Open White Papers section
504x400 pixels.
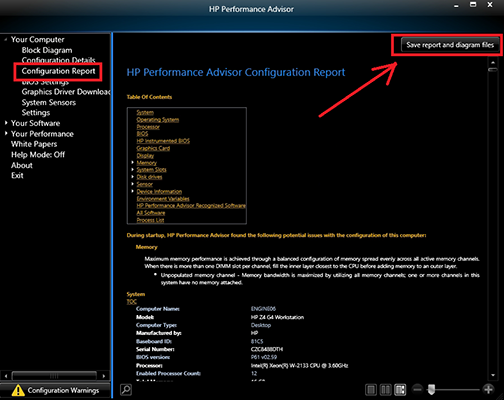click(34, 144)
